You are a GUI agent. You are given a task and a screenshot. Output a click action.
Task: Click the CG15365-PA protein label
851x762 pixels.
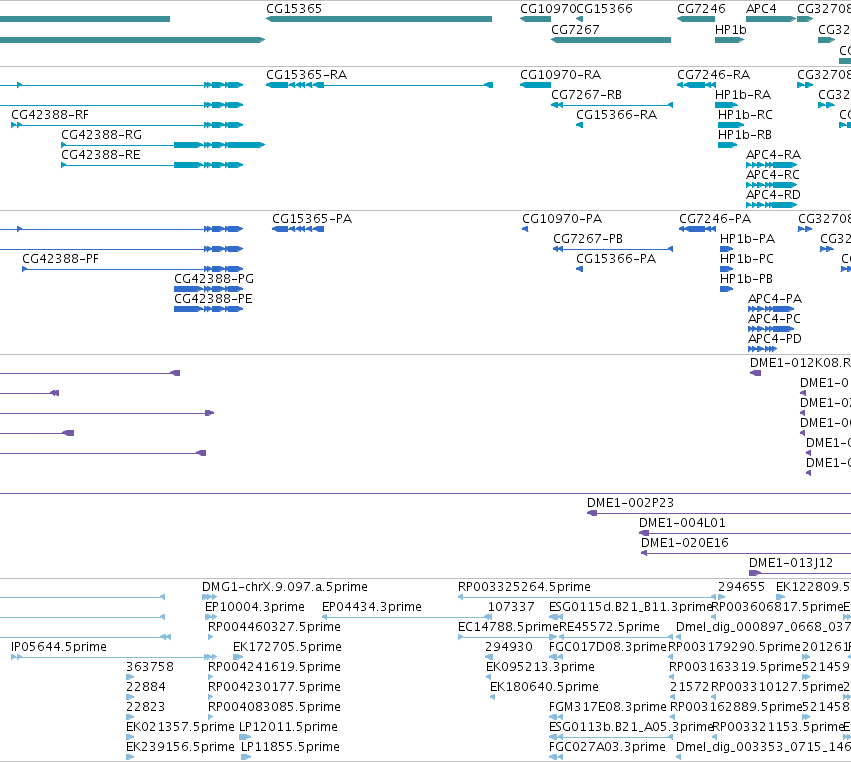pos(312,219)
